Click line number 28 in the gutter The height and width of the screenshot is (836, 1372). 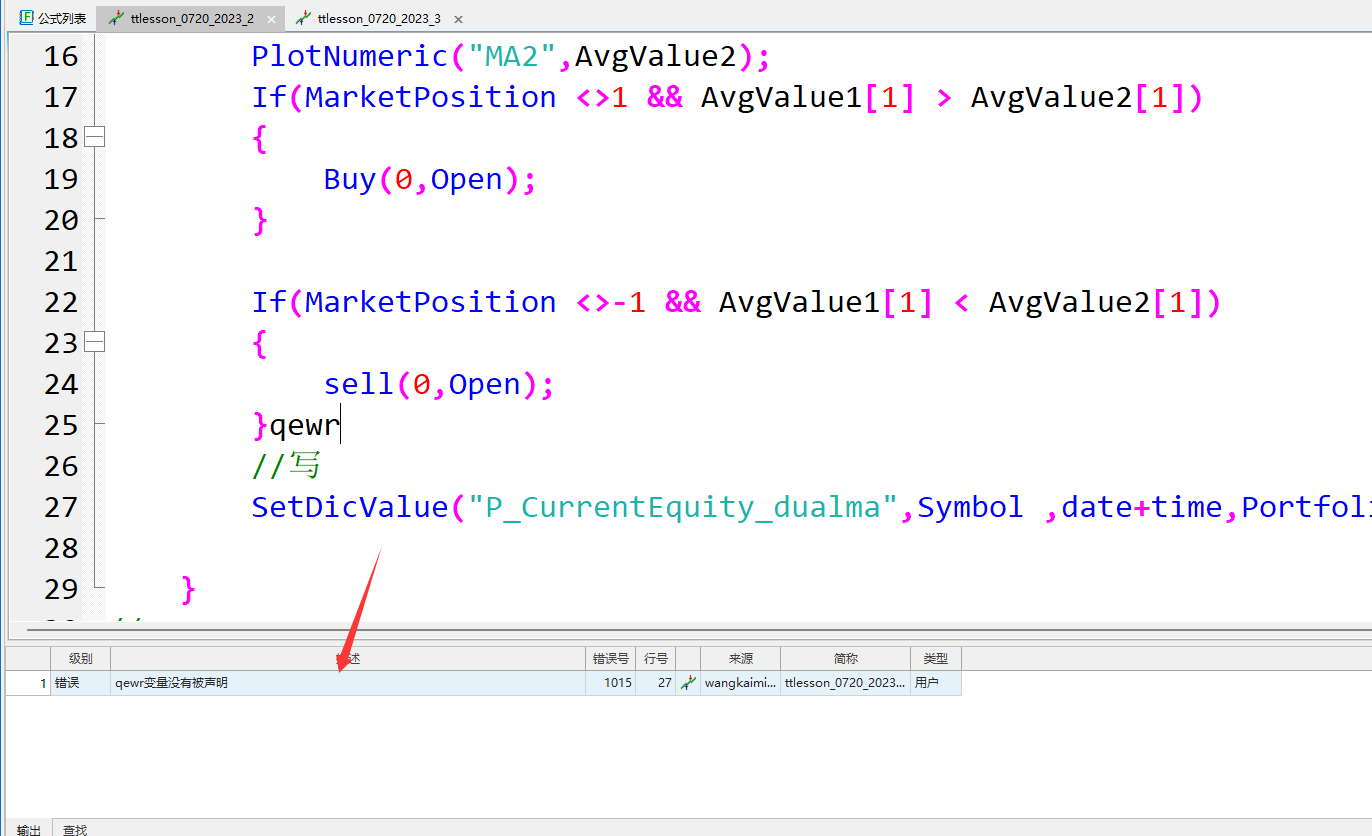point(61,548)
